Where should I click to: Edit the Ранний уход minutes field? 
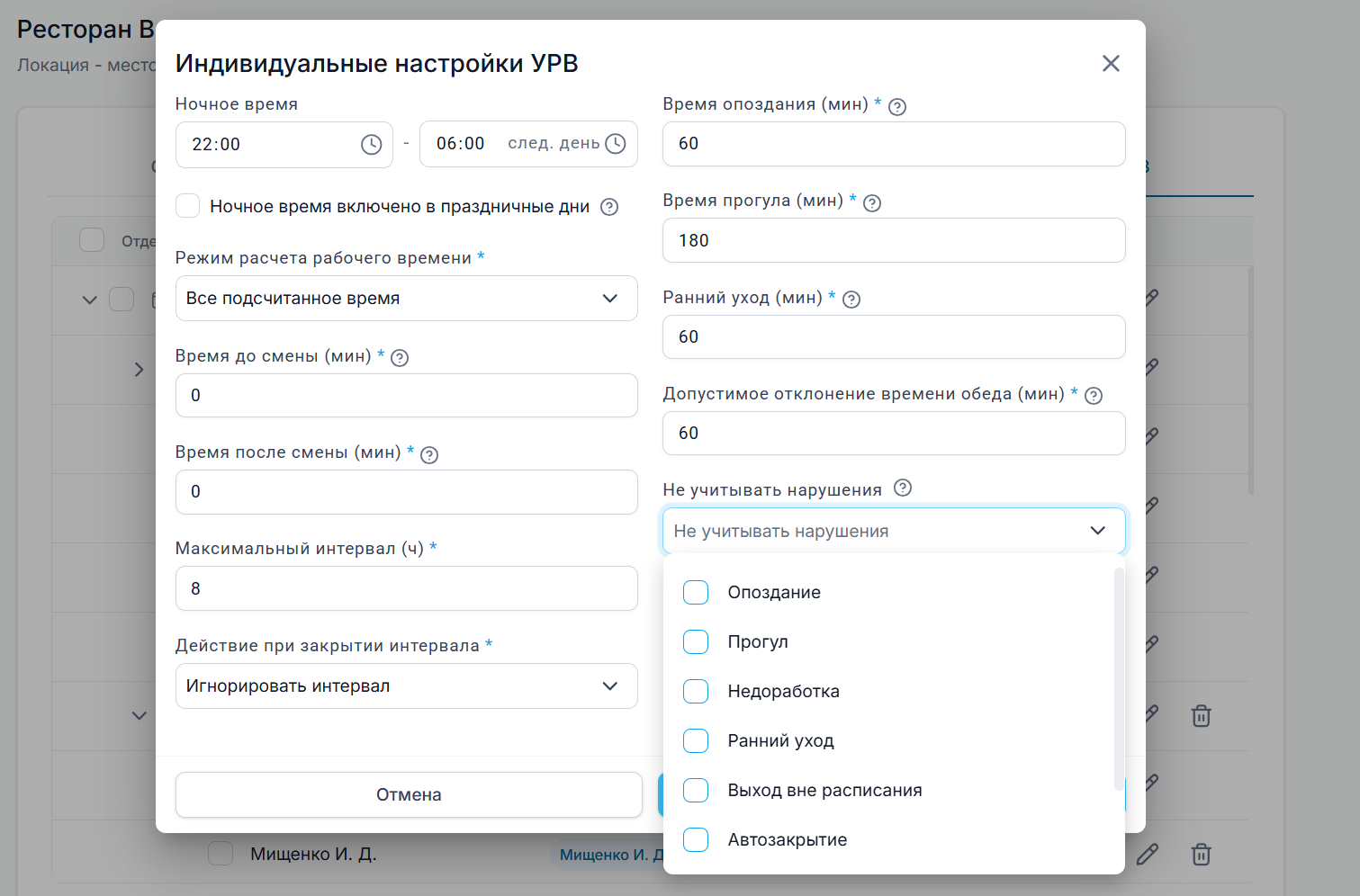[894, 336]
